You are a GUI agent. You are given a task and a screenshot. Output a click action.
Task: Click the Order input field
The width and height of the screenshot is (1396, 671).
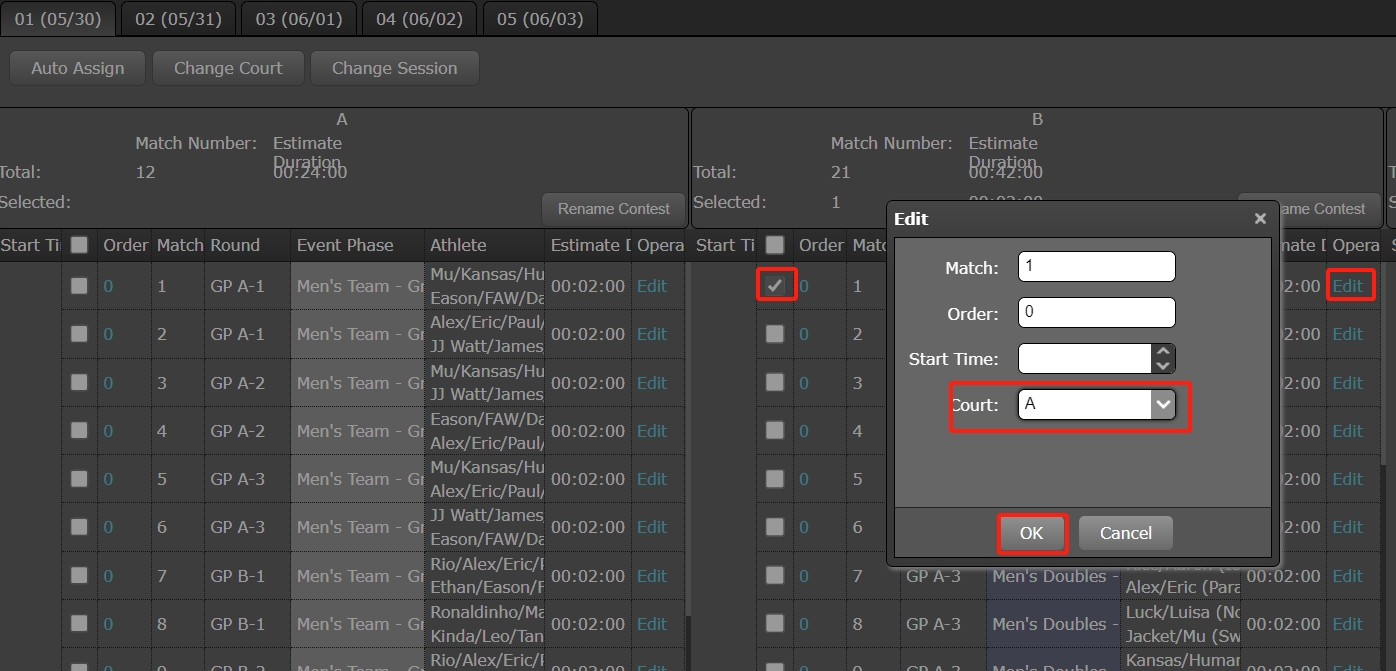[1096, 312]
